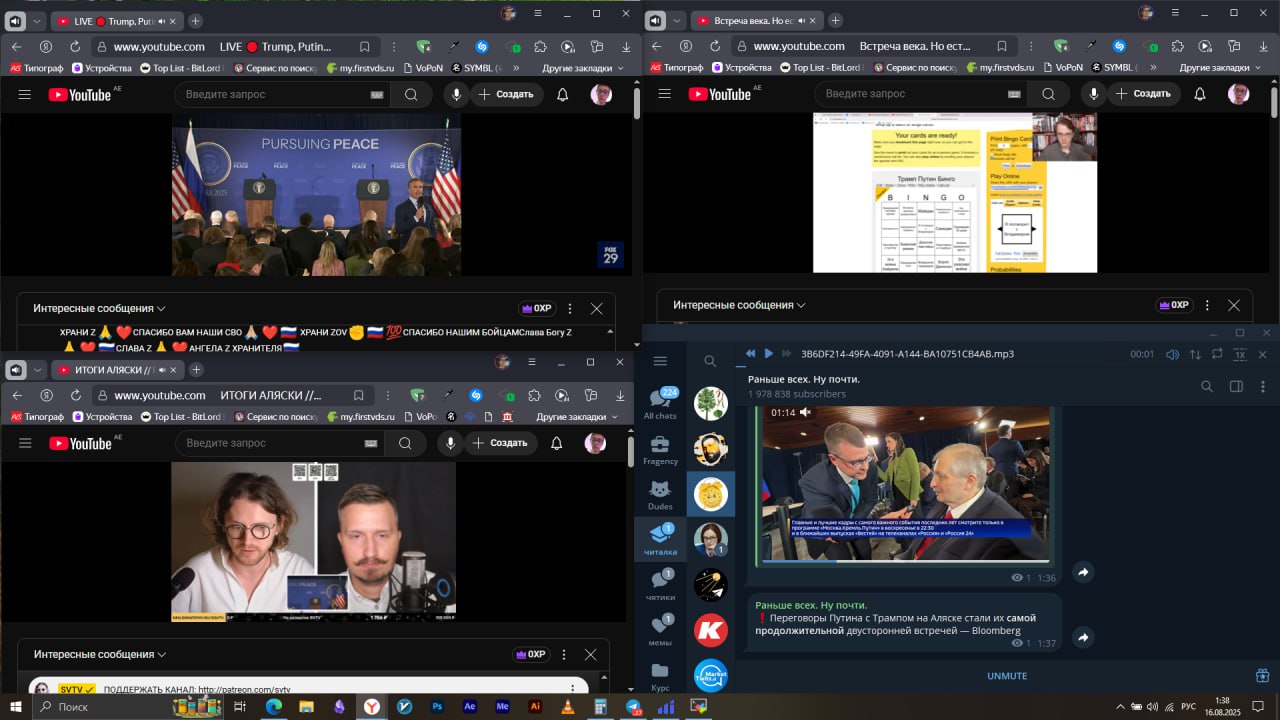Image resolution: width=1280 pixels, height=720 pixels.
Task: Click the search magnifier in Trump, Putin LIVE window
Action: pos(411,94)
